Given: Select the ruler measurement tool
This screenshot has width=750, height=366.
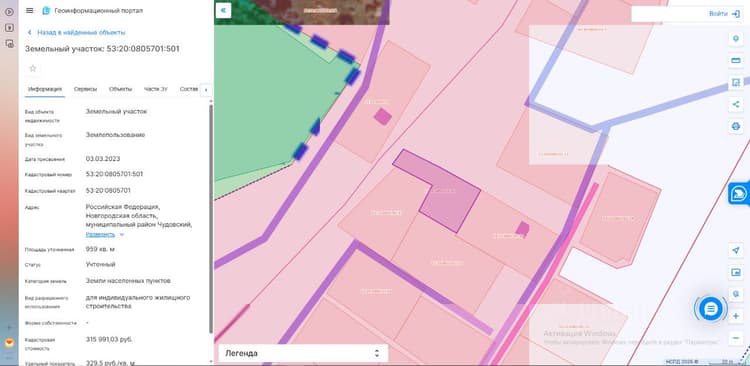Looking at the screenshot, I should pyautogui.click(x=736, y=60).
